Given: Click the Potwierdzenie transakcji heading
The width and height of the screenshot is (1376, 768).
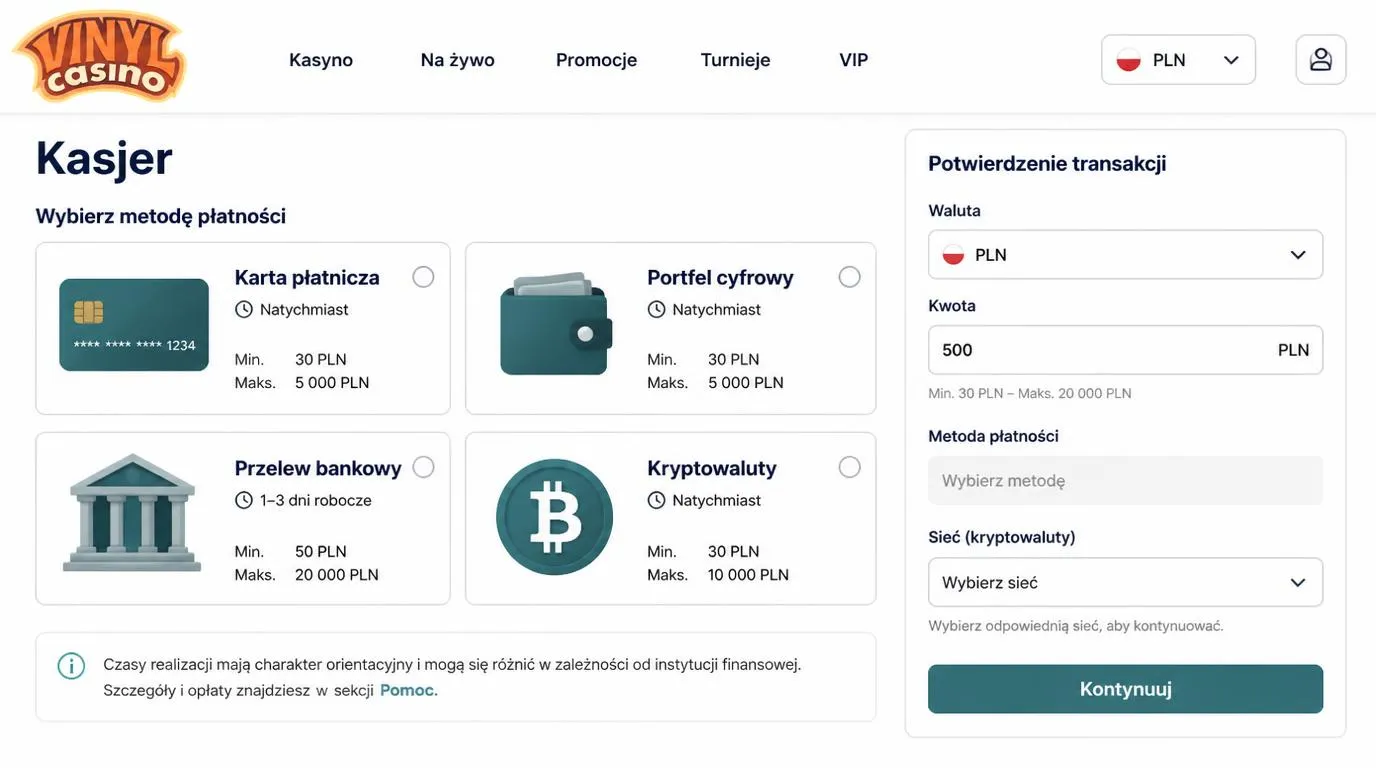Looking at the screenshot, I should click(x=1047, y=163).
